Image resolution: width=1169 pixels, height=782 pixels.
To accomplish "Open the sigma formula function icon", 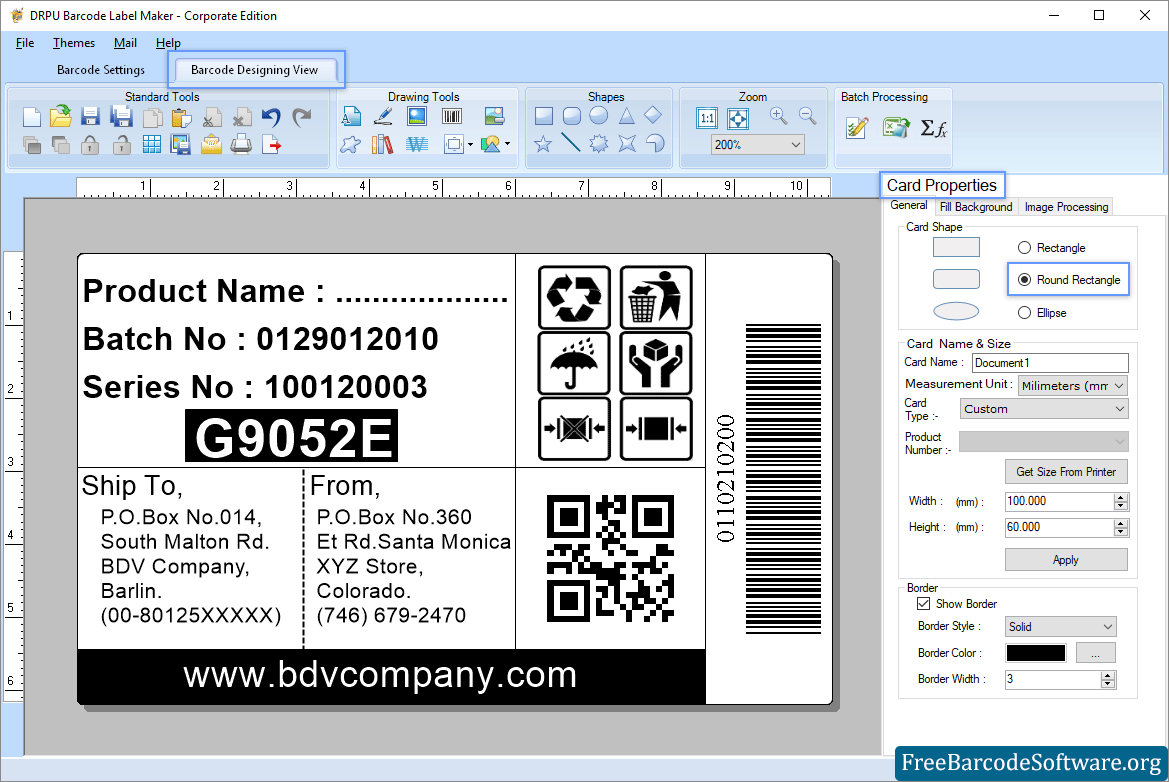I will coord(933,128).
